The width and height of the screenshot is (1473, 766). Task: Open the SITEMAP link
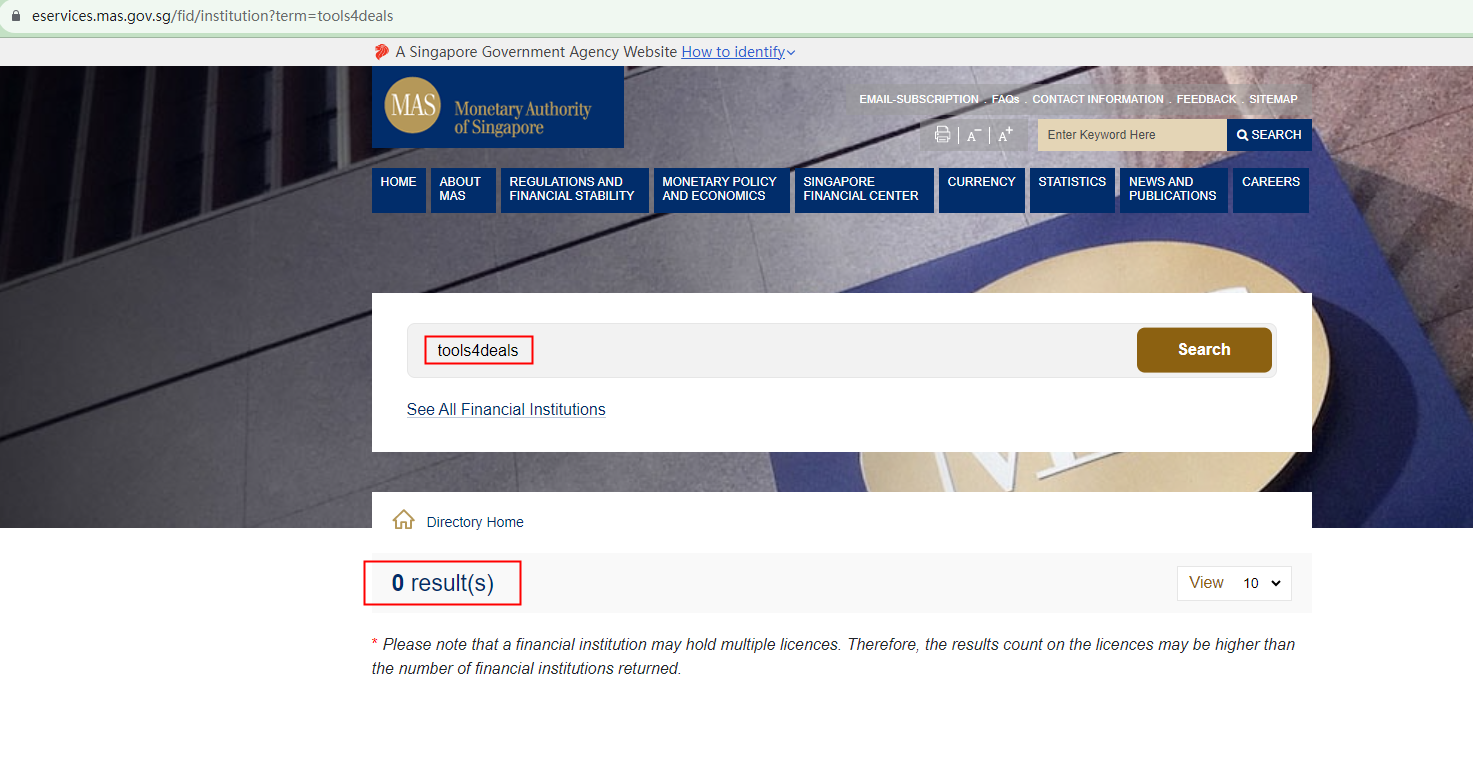(x=1273, y=99)
